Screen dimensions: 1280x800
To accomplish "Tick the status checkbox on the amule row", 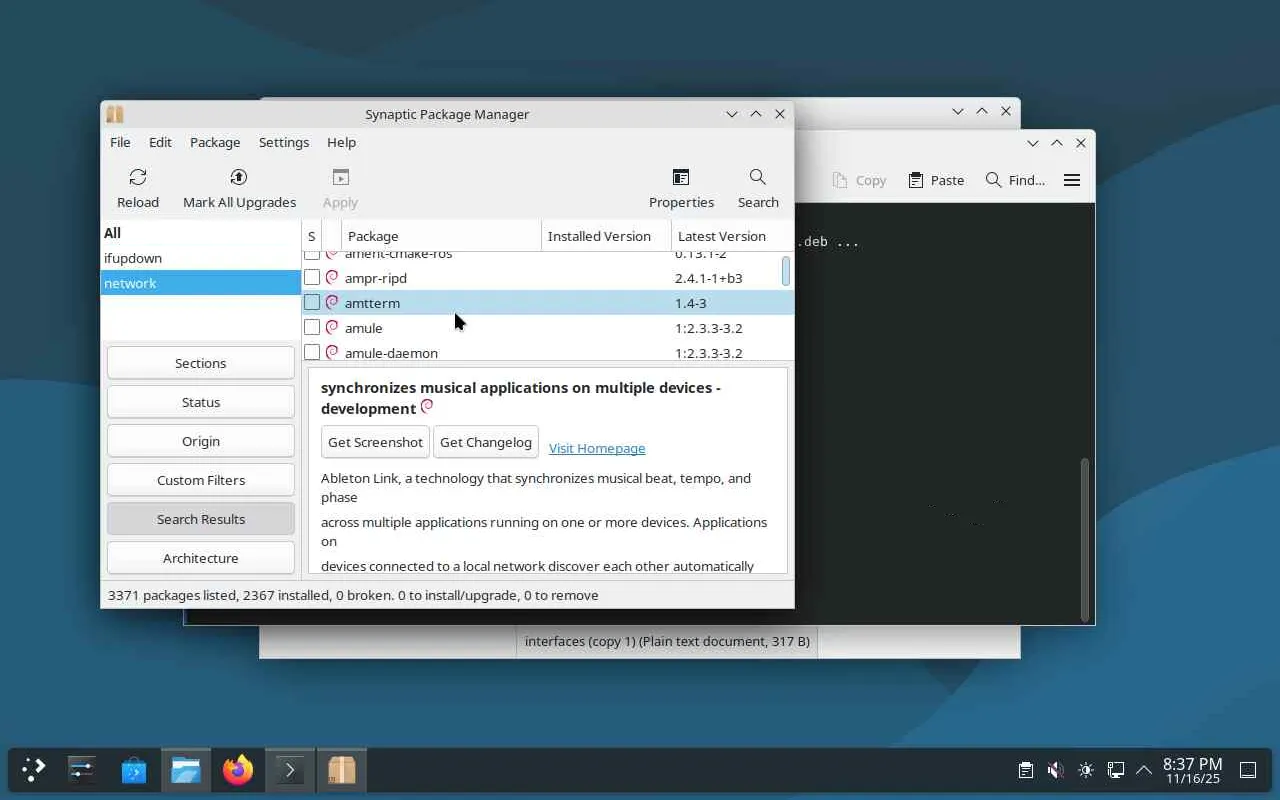I will (312, 327).
